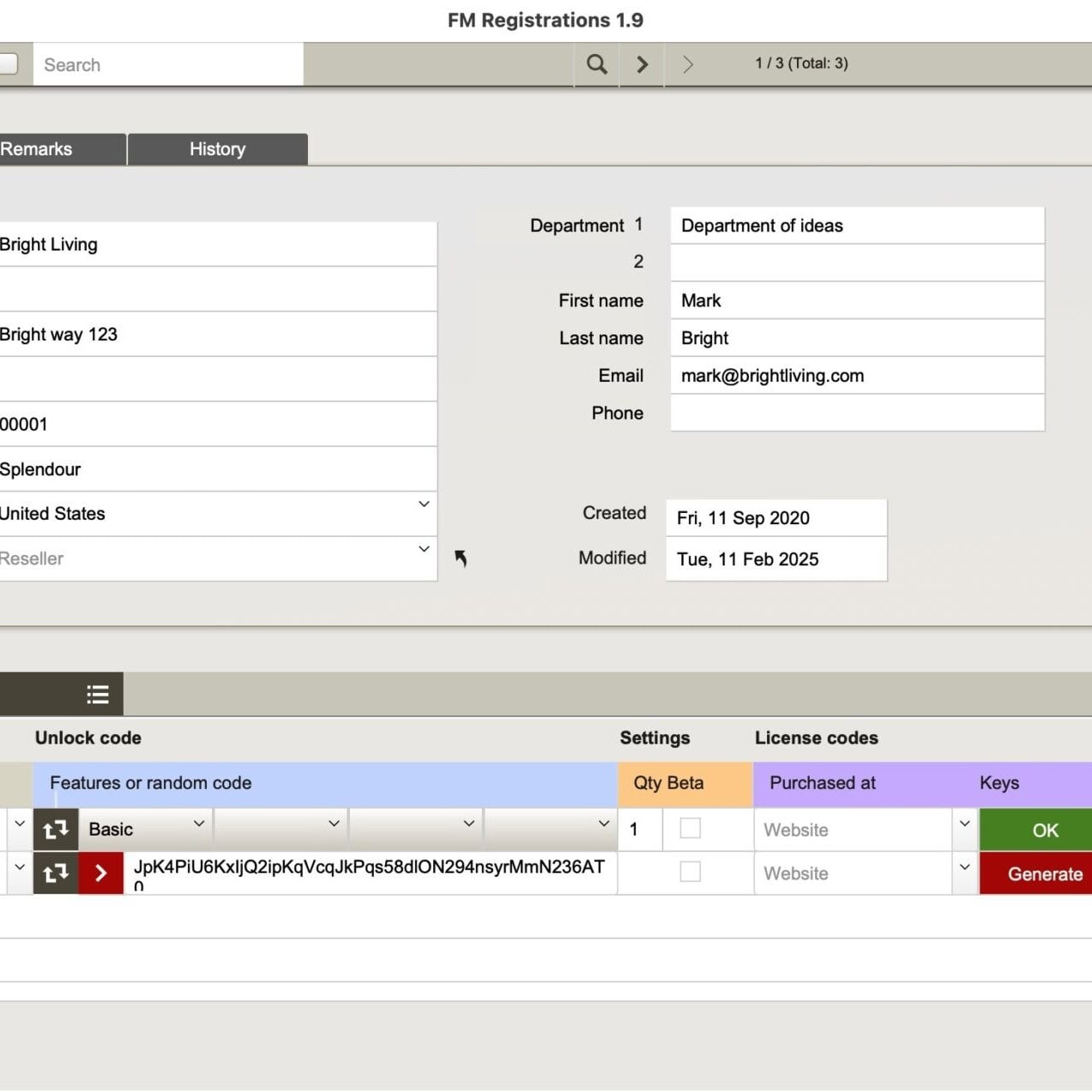Click swap arrows icon in random code row
The height and width of the screenshot is (1092, 1092).
point(56,873)
